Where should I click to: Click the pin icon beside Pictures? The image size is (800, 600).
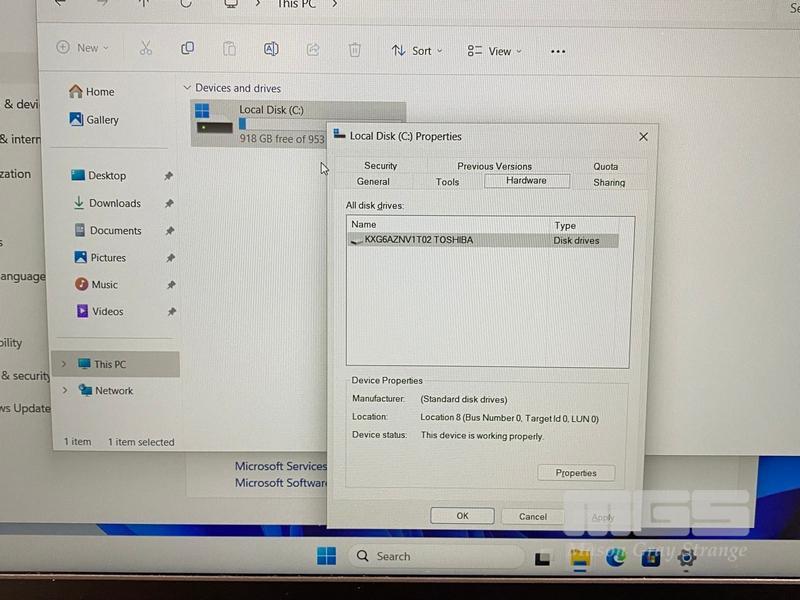click(x=170, y=258)
